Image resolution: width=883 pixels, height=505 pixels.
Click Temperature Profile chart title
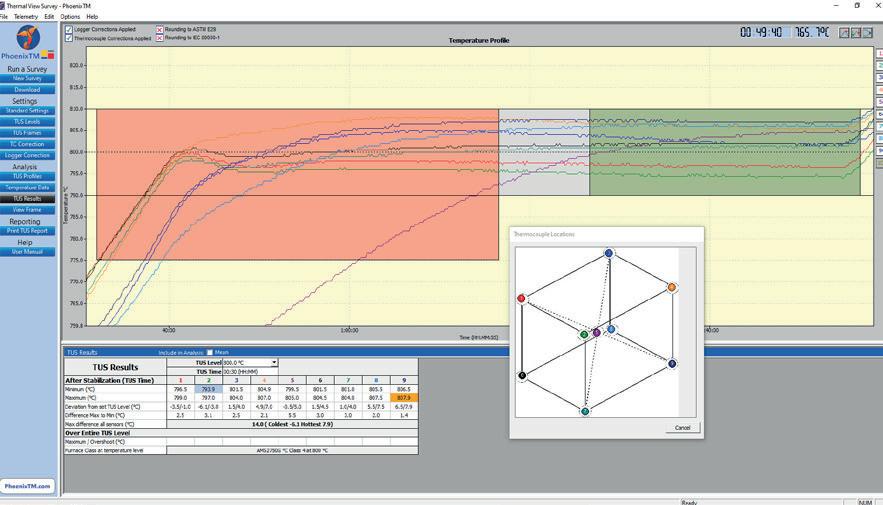(x=479, y=41)
